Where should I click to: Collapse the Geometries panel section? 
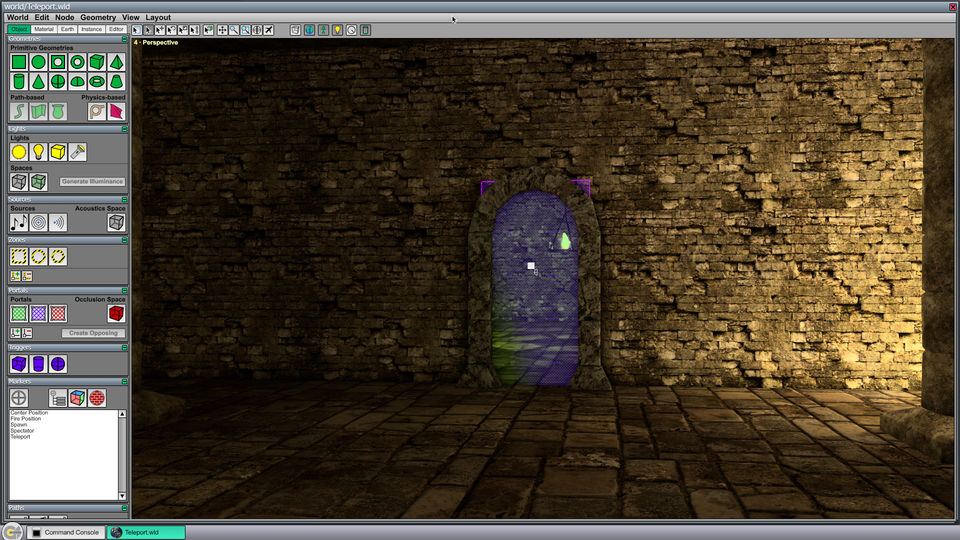pos(124,39)
